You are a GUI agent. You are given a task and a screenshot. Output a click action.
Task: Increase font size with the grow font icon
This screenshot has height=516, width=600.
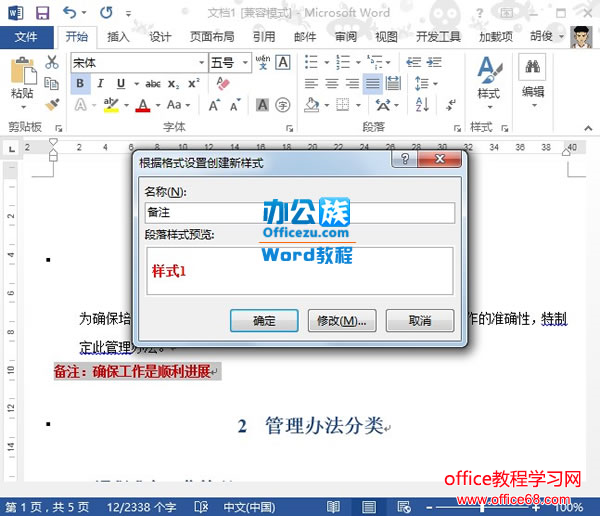tap(214, 105)
